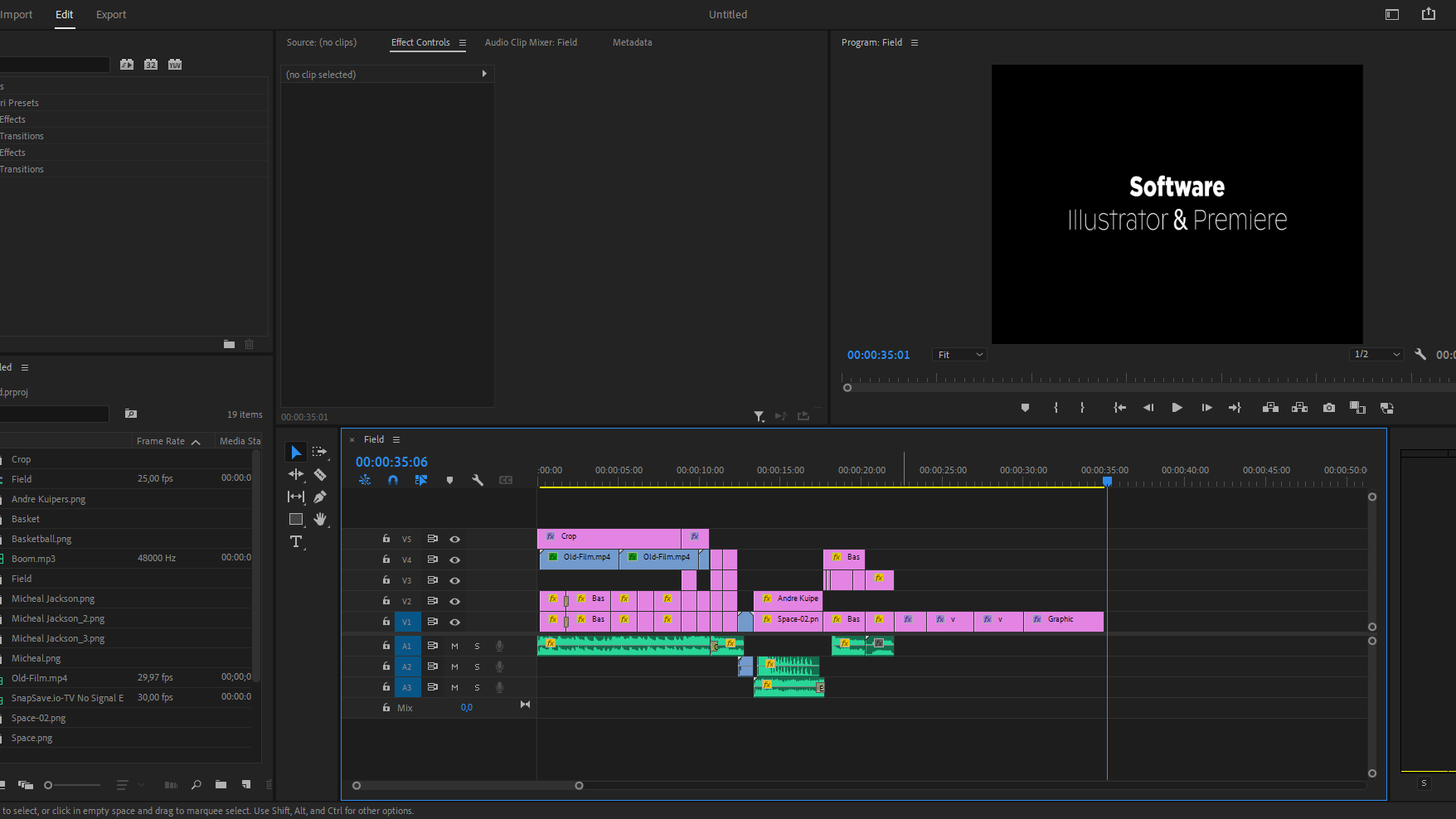Select the Ripple Edit tool

(296, 475)
